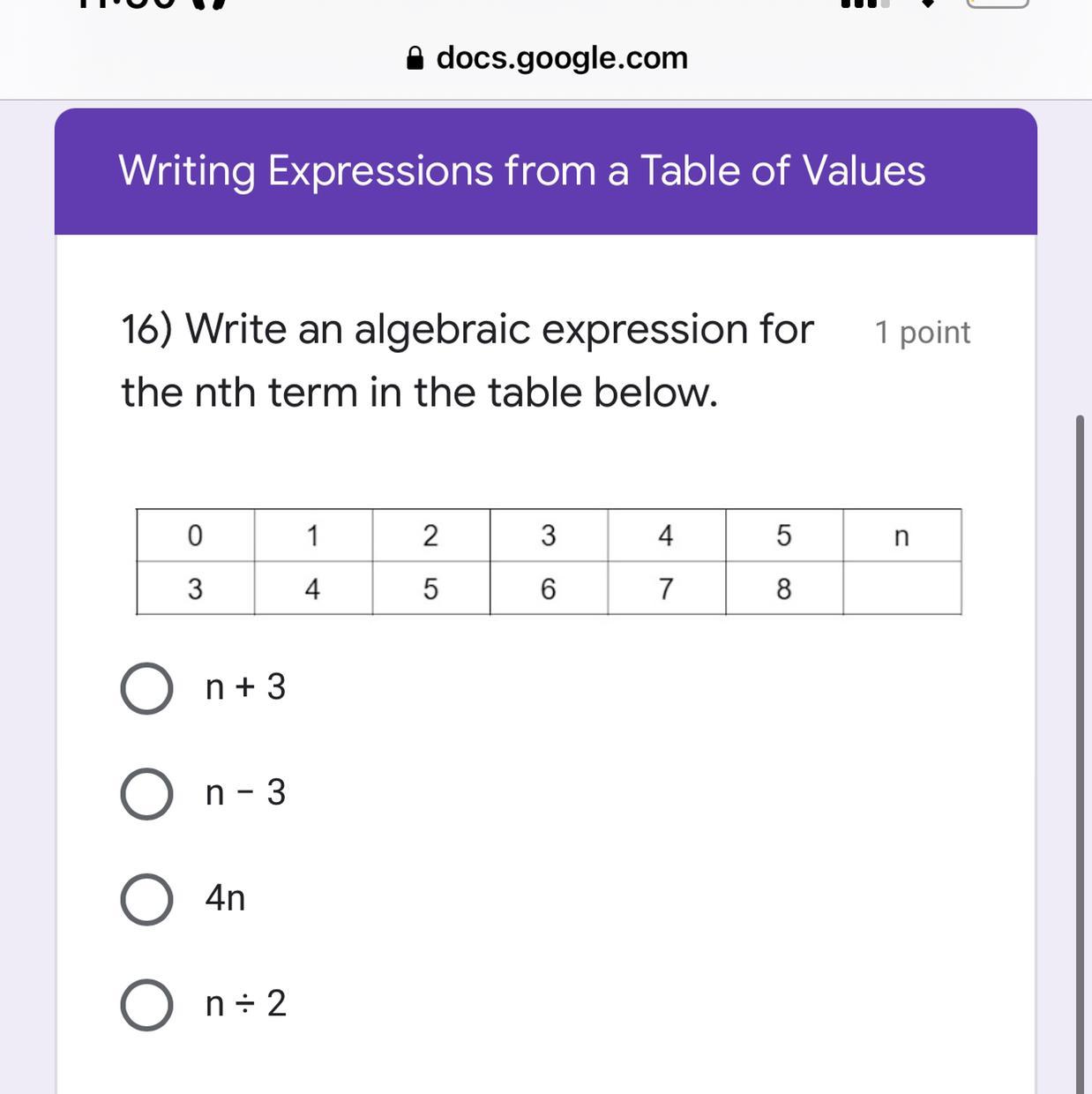Tap the 1 point label
Screen dimensions: 1092x1094
tap(922, 333)
